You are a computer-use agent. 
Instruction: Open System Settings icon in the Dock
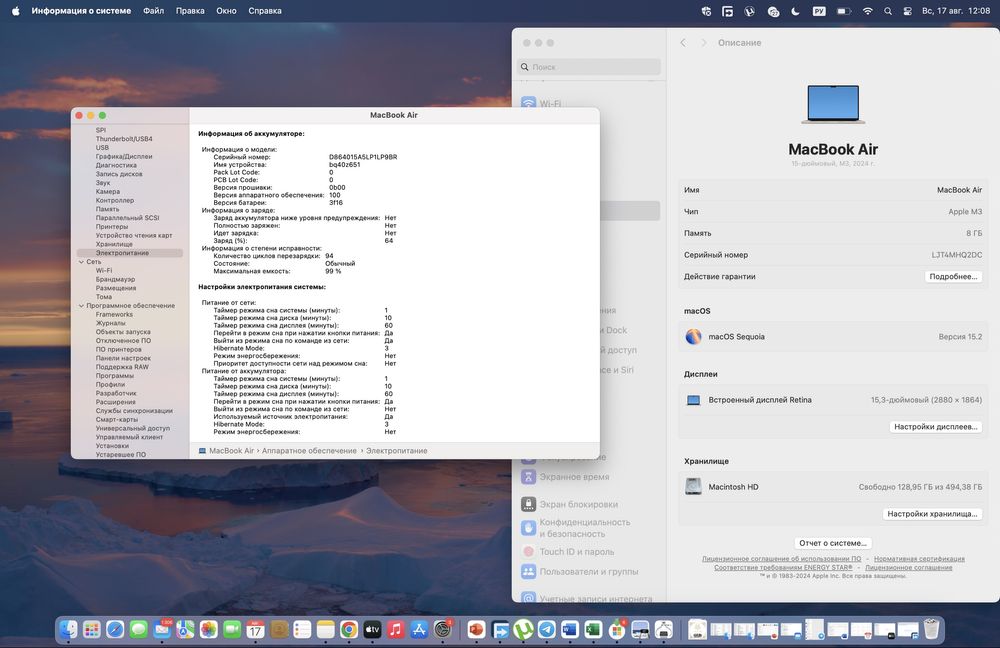point(443,630)
